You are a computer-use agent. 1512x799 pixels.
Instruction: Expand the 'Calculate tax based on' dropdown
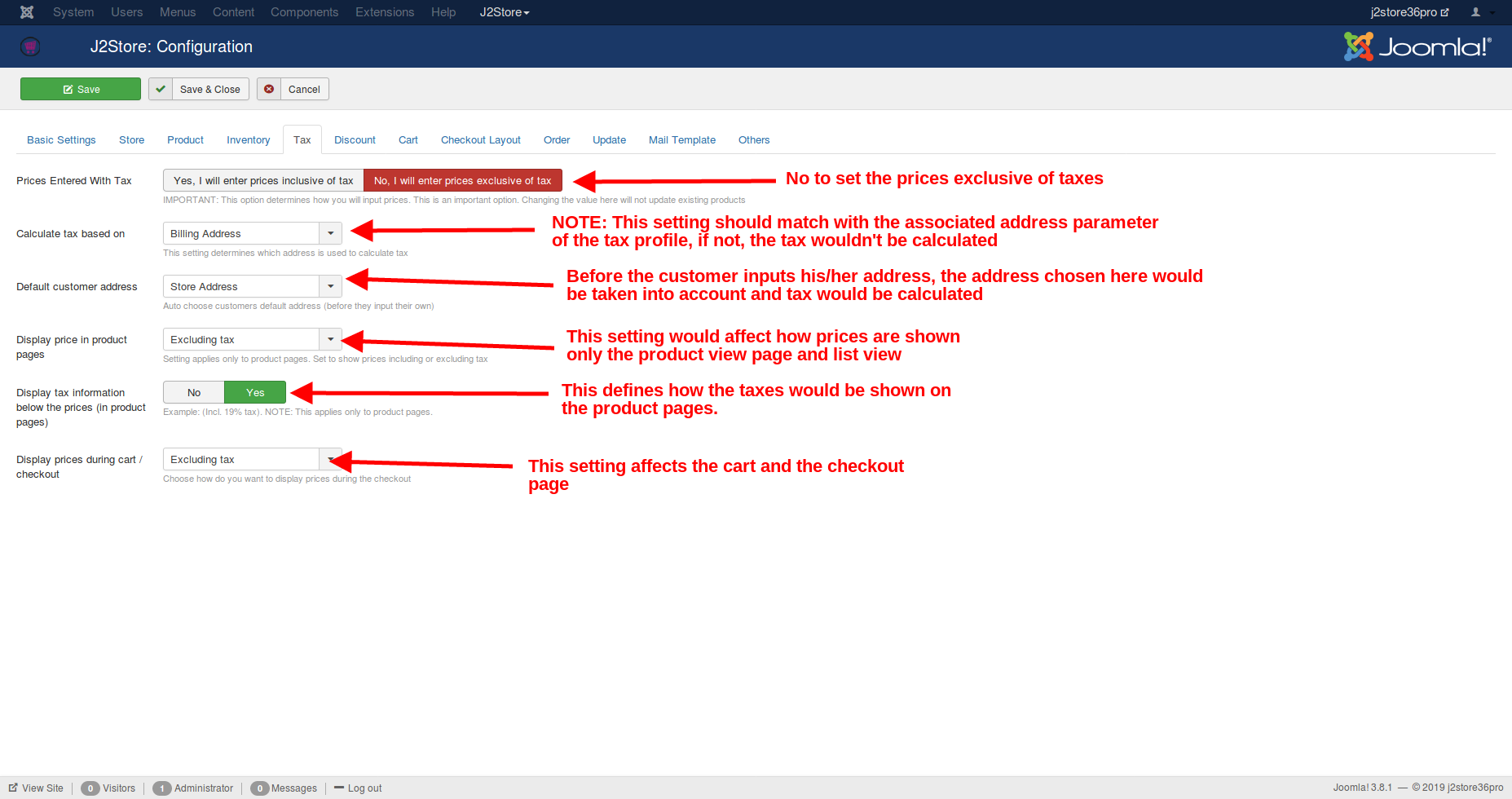tap(253, 234)
